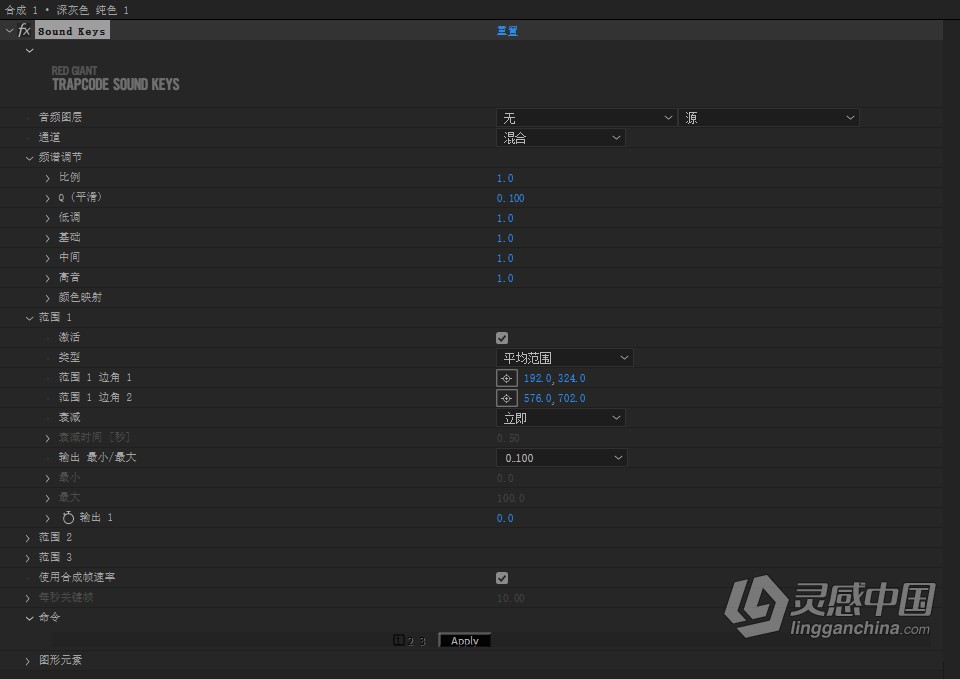Image resolution: width=960 pixels, height=679 pixels.
Task: Edit 边角 1 Y value 324.0
Action: tap(571, 378)
